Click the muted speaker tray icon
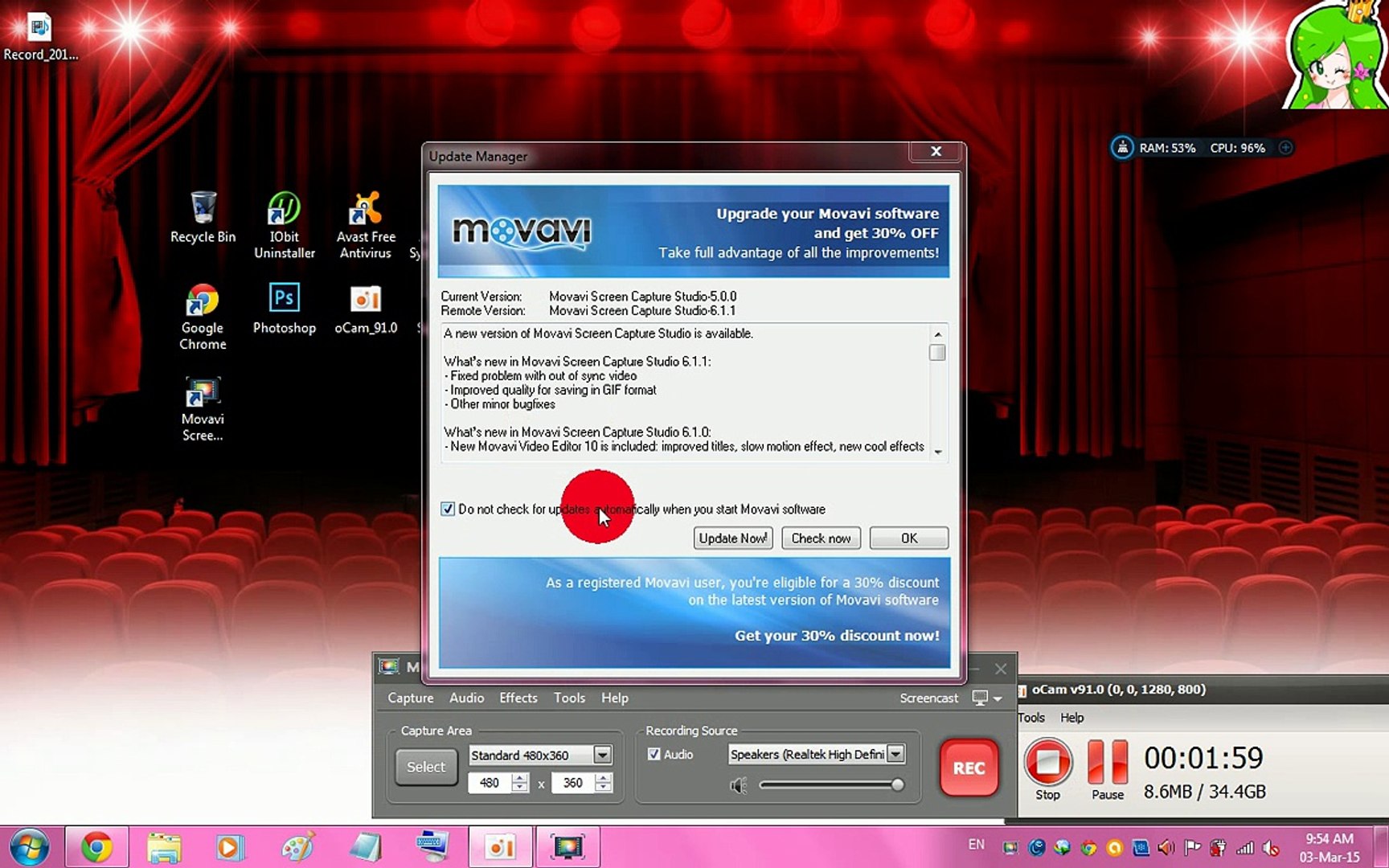Viewport: 1389px width, 868px height. 1271,847
